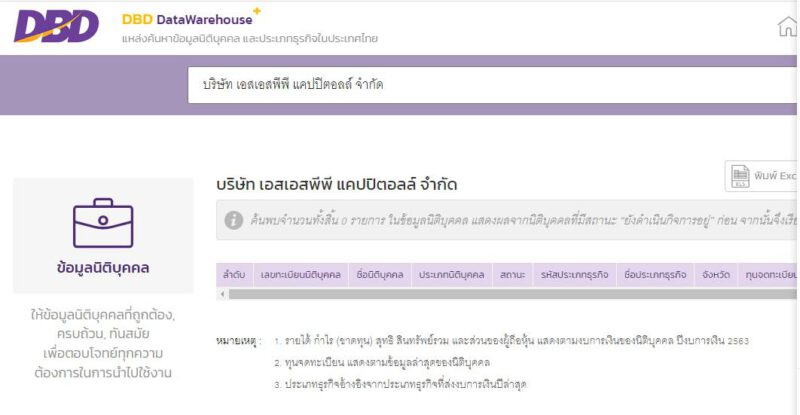Click the DBD logo
This screenshot has height=415, width=800.
click(56, 25)
